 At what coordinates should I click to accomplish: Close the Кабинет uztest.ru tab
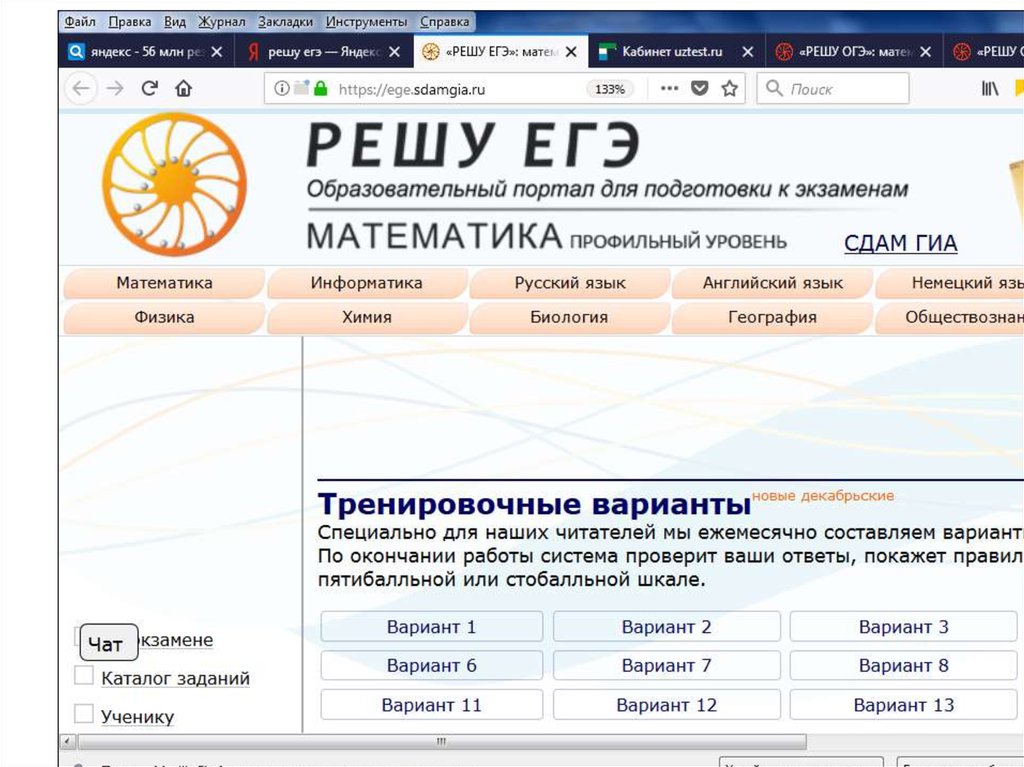pyautogui.click(x=748, y=52)
